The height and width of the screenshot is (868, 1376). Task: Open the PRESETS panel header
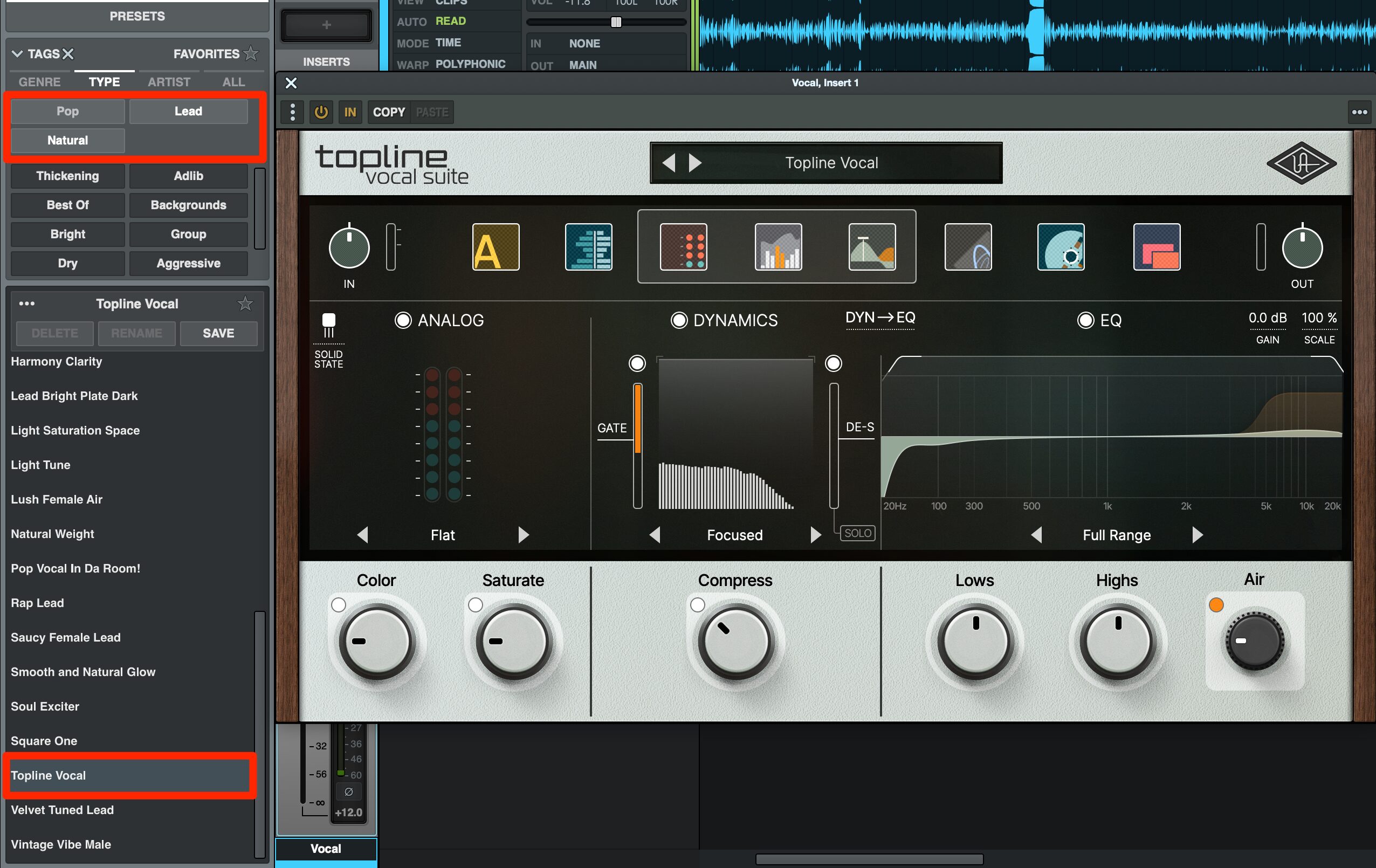pyautogui.click(x=137, y=16)
